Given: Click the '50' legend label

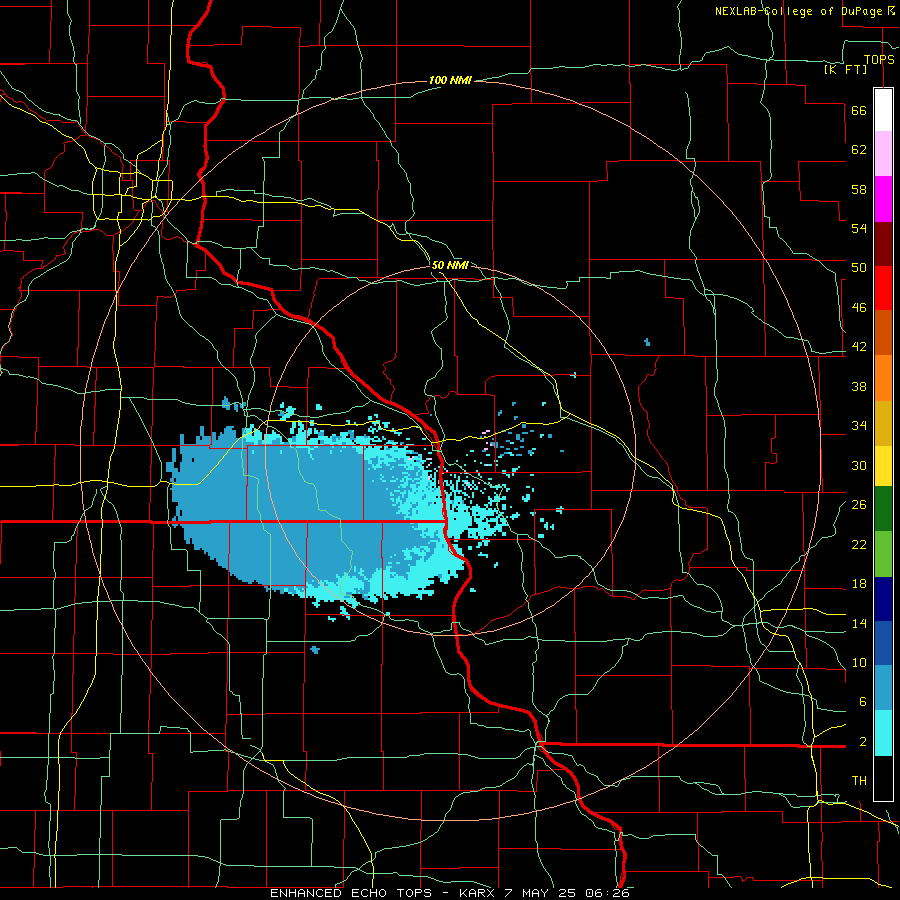Looking at the screenshot, I should coord(859,268).
